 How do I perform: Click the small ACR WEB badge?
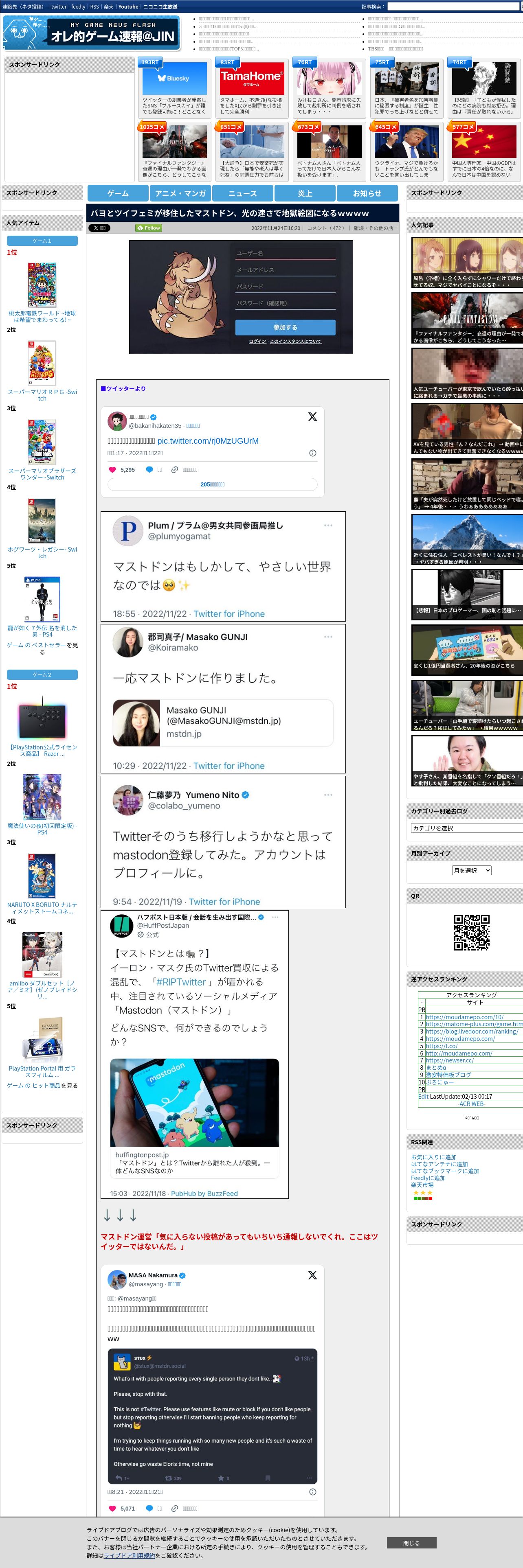(x=472, y=1118)
